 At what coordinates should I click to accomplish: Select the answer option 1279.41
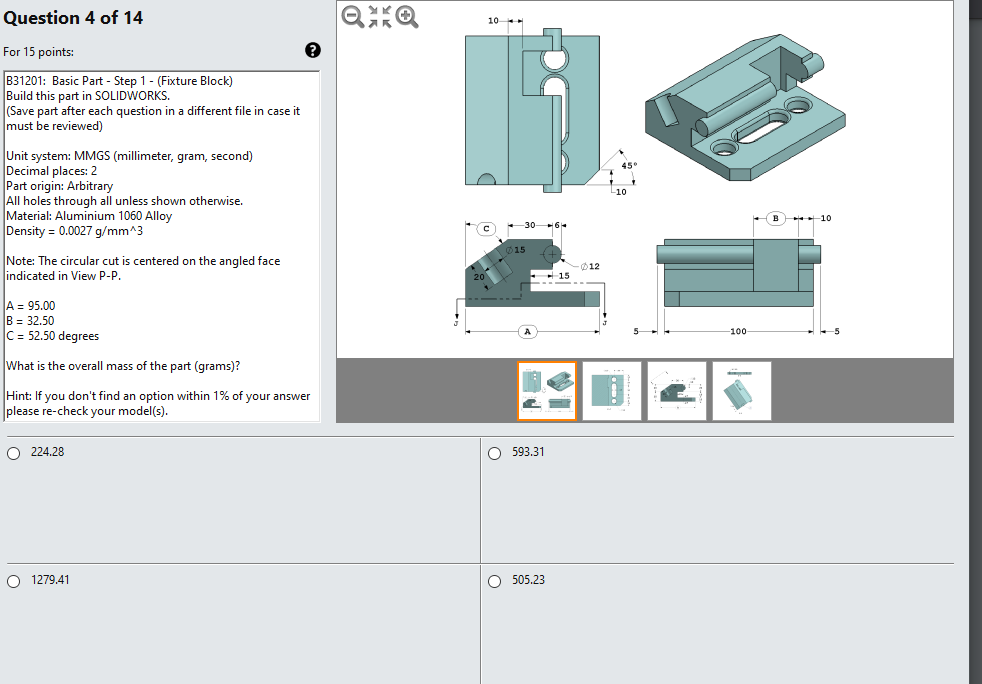[14, 581]
